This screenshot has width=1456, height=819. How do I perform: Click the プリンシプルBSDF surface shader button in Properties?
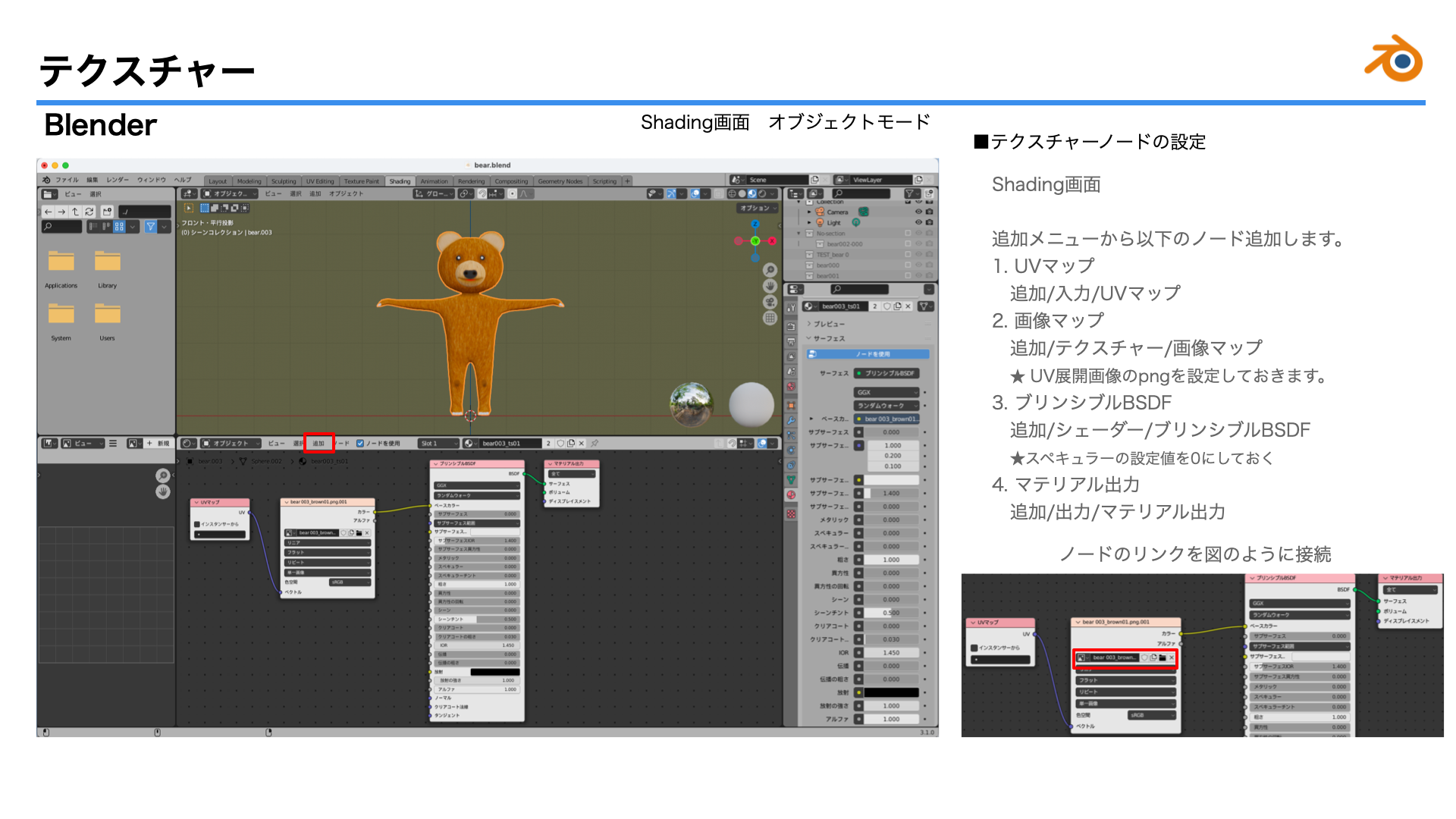coord(886,373)
